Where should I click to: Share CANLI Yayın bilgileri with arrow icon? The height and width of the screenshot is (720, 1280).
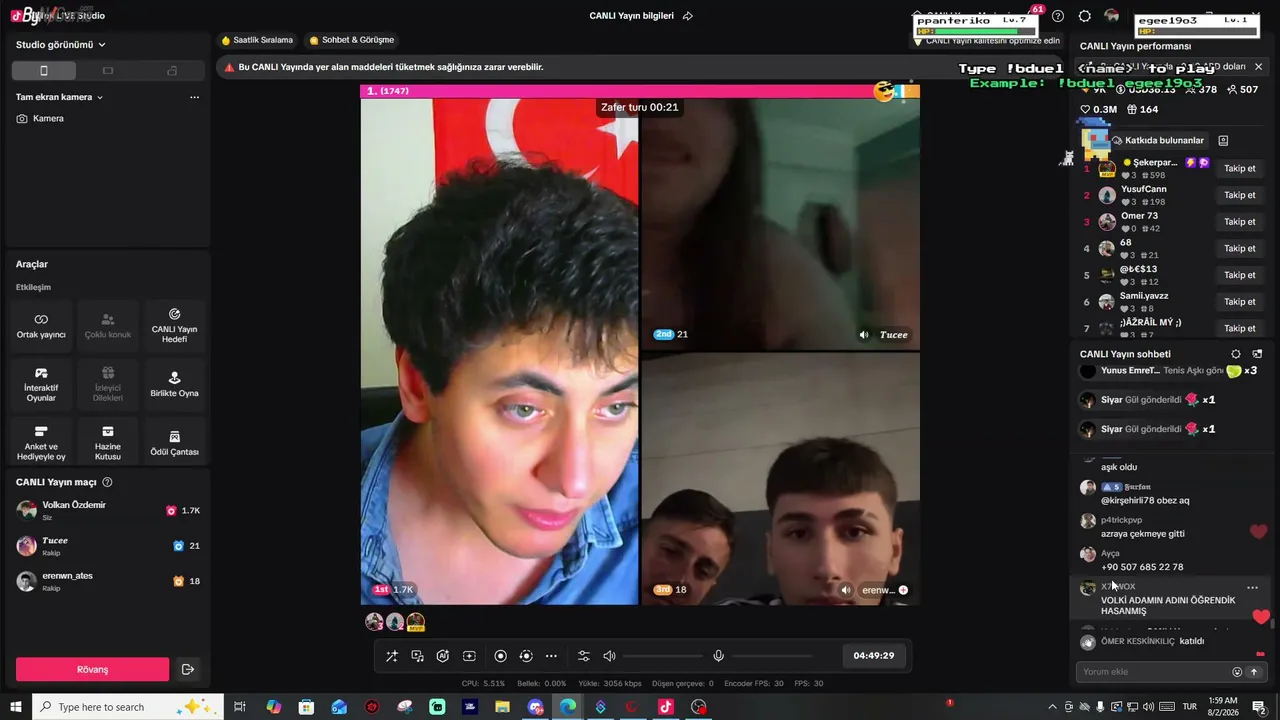pyautogui.click(x=687, y=16)
